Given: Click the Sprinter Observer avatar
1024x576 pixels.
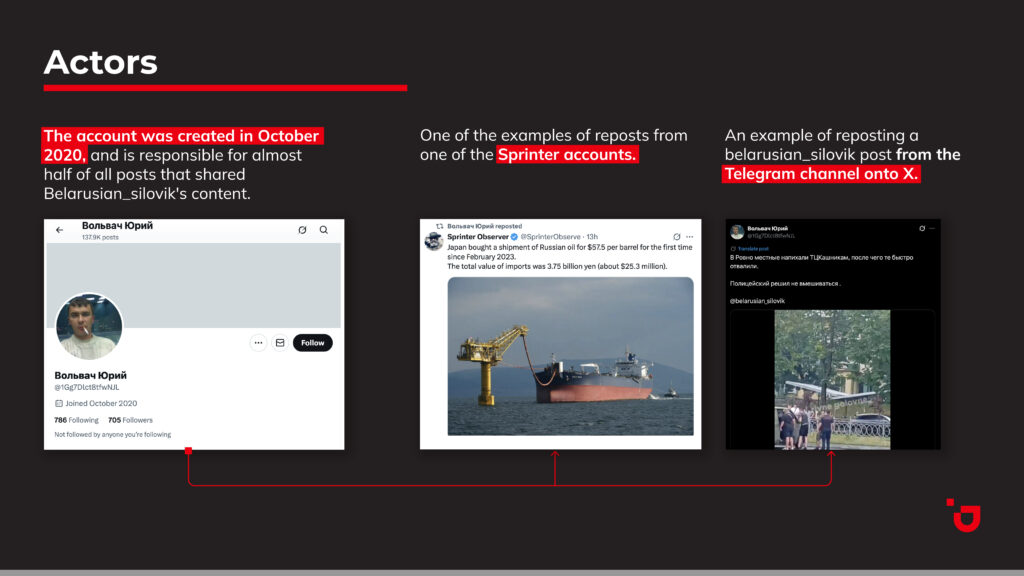Looking at the screenshot, I should [434, 241].
